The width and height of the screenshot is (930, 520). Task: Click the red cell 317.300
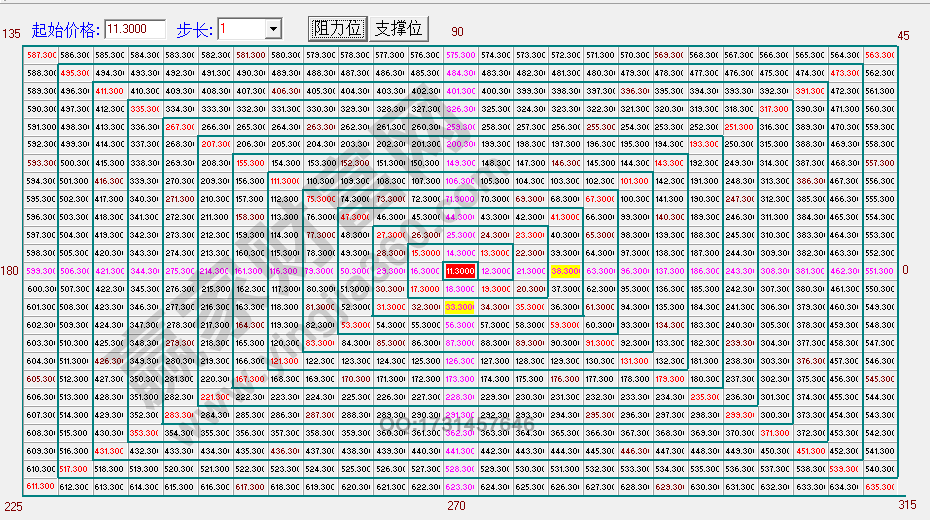point(775,109)
